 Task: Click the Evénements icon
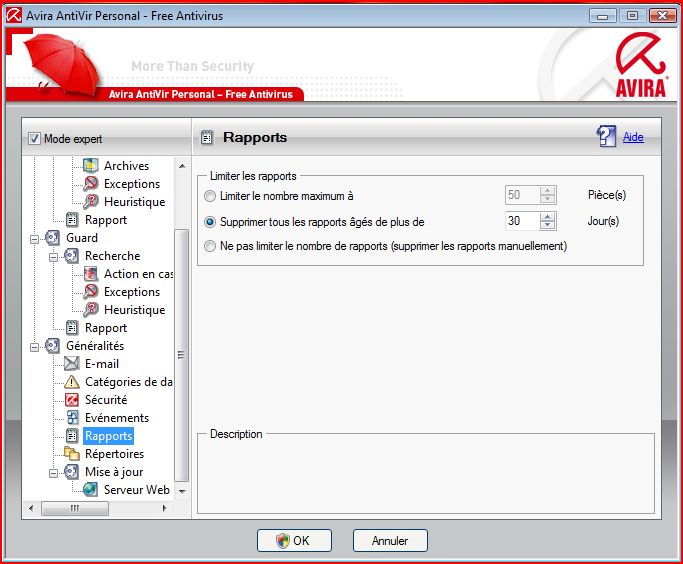click(72, 418)
